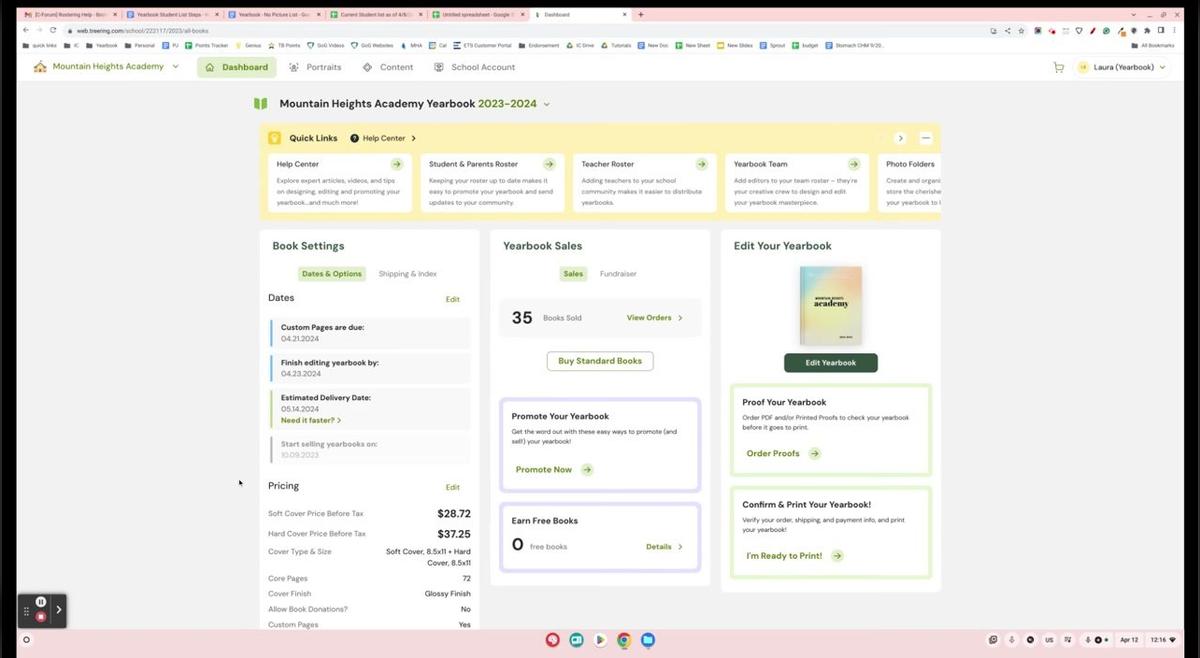
Task: Click the Edit Yearbook button
Action: pos(831,363)
